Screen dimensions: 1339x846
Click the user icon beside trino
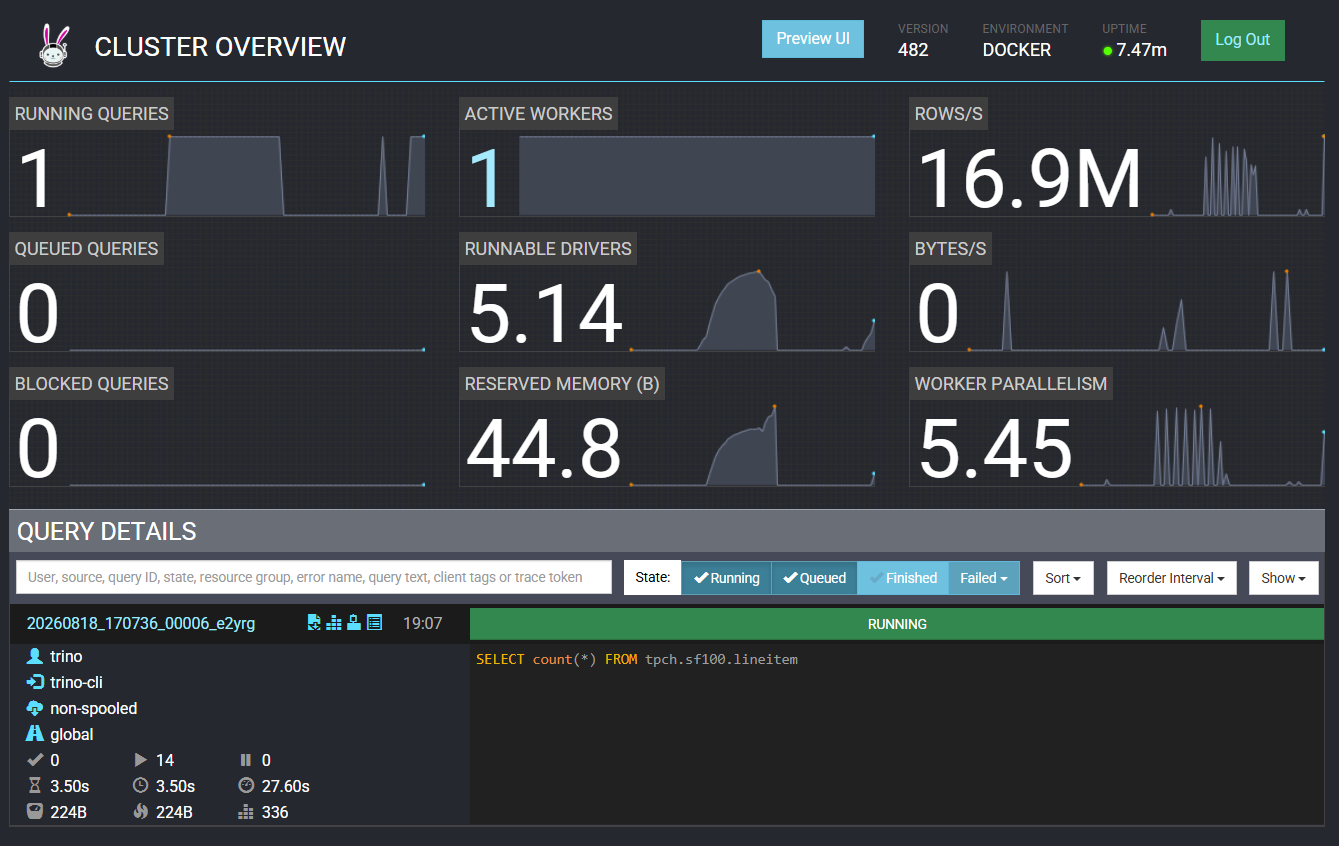[35, 656]
